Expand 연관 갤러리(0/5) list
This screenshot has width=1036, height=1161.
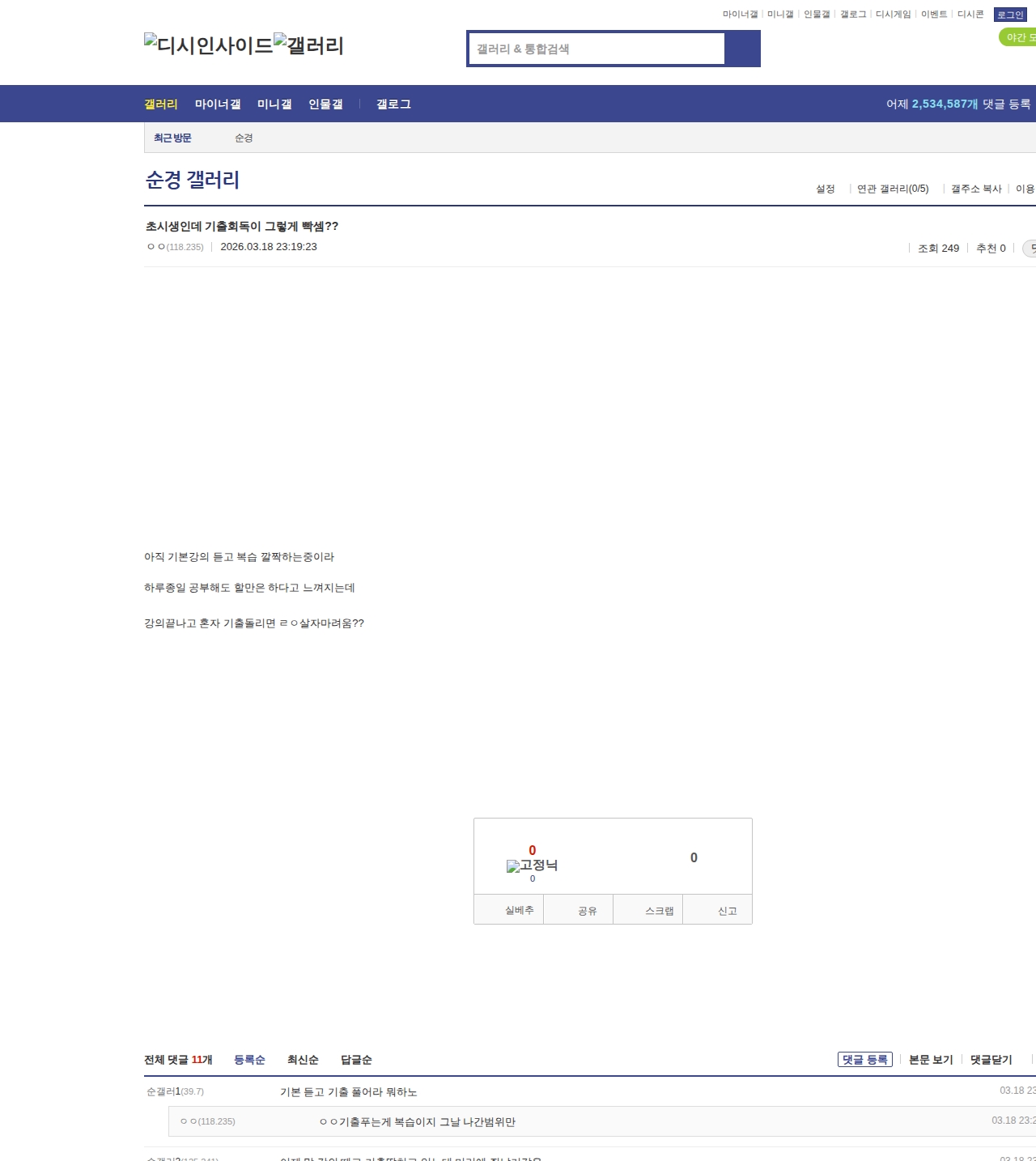click(893, 189)
